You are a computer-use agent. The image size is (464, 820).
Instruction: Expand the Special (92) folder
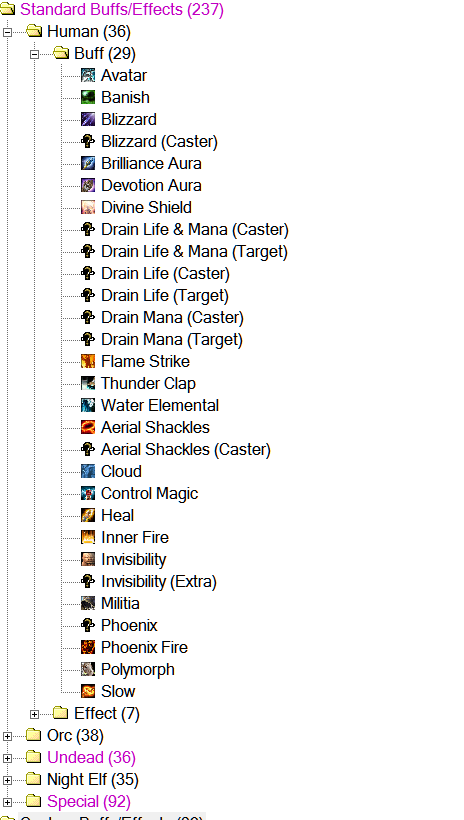(7, 802)
